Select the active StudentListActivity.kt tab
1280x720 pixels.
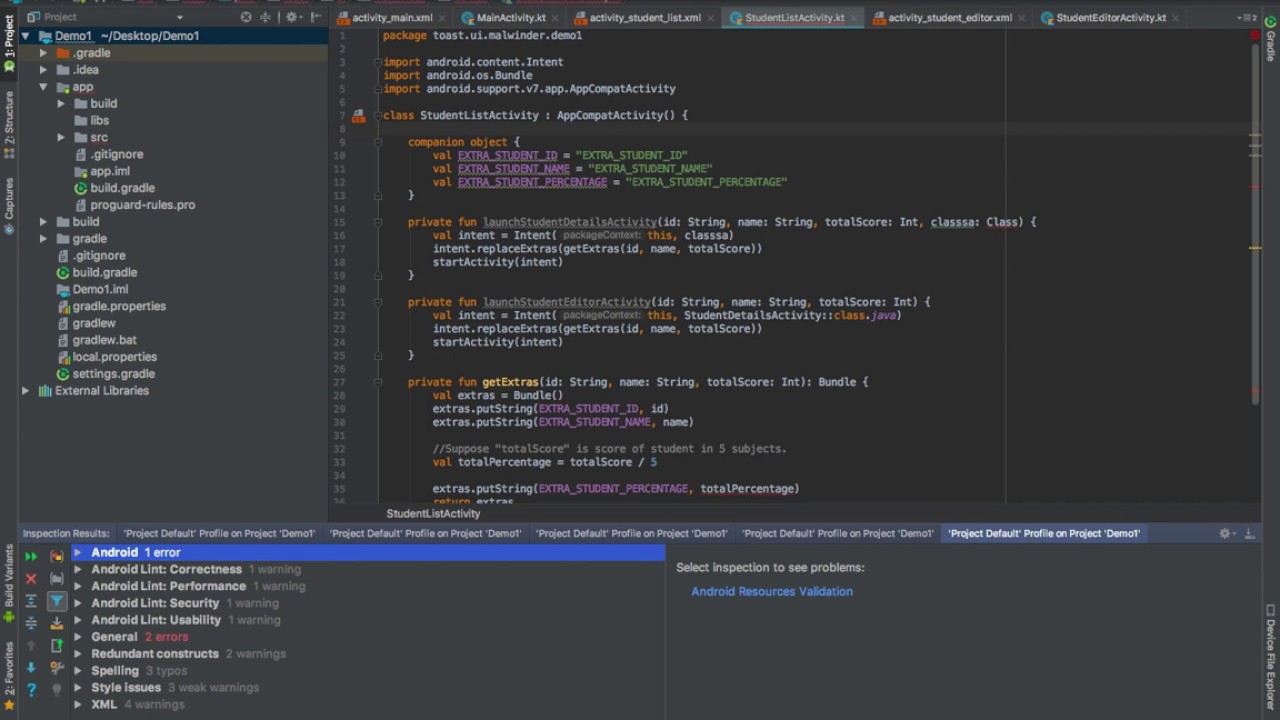coord(794,18)
